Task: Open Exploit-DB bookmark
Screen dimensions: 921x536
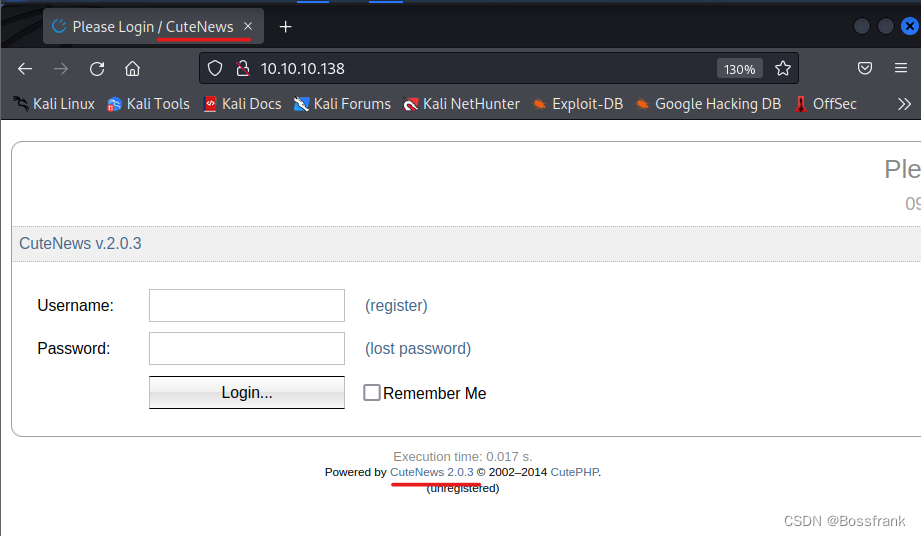Action: point(578,104)
